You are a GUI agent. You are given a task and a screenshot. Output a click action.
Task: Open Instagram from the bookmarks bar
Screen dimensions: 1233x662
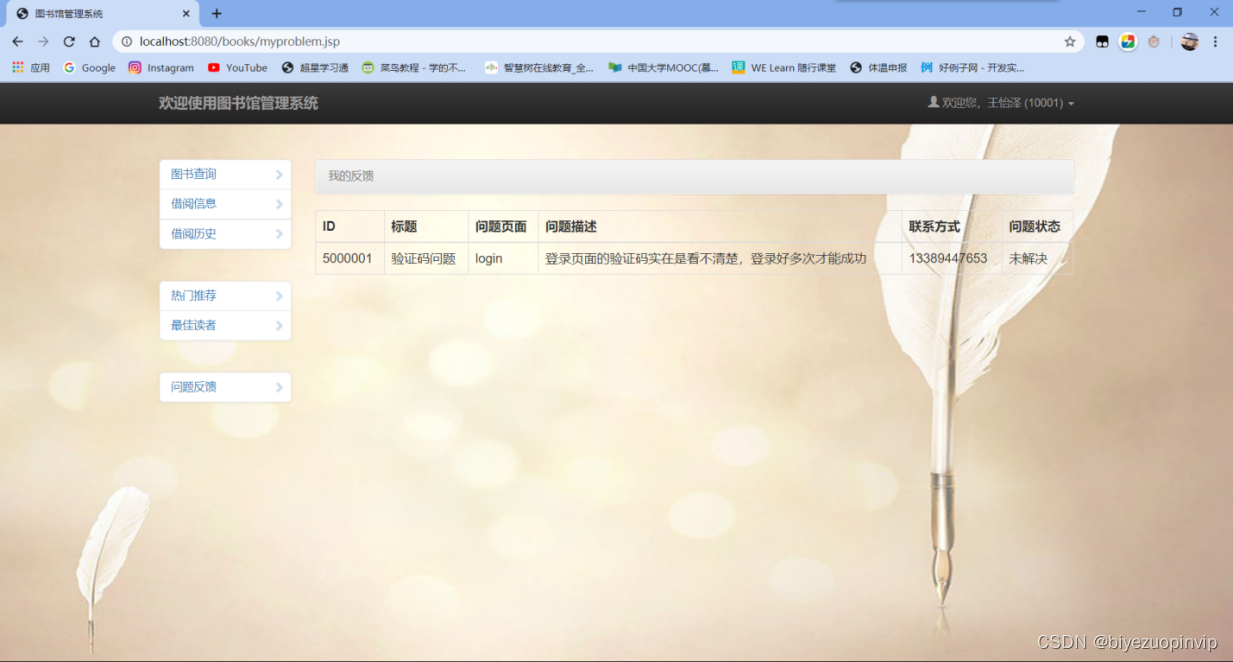point(161,67)
